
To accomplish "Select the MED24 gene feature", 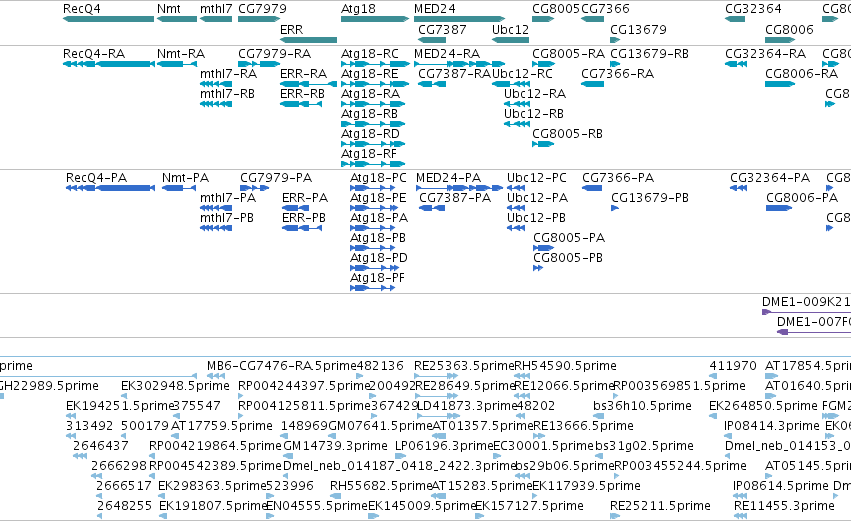I will (459, 19).
